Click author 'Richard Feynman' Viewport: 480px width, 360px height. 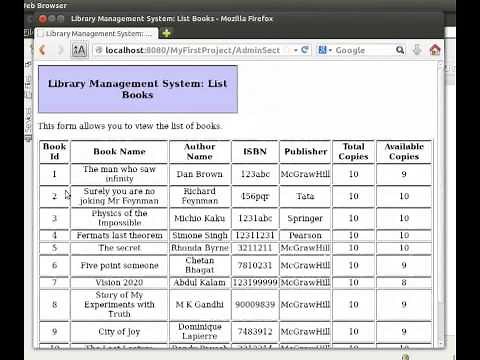coord(200,196)
